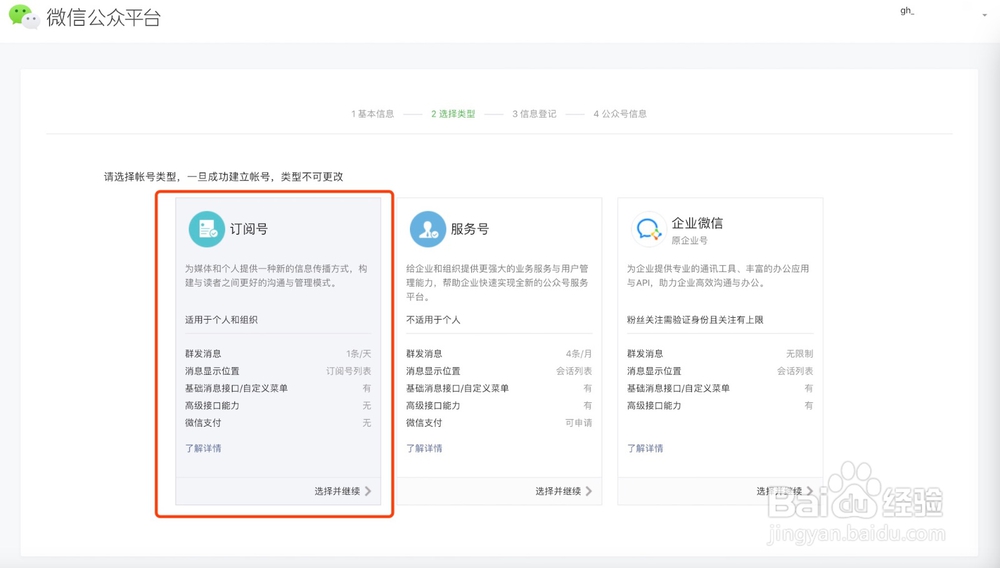Click the WeChat logo icon

pos(24,17)
